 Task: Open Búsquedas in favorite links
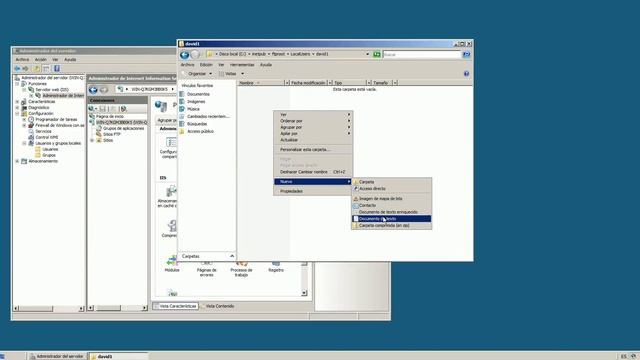(197, 124)
